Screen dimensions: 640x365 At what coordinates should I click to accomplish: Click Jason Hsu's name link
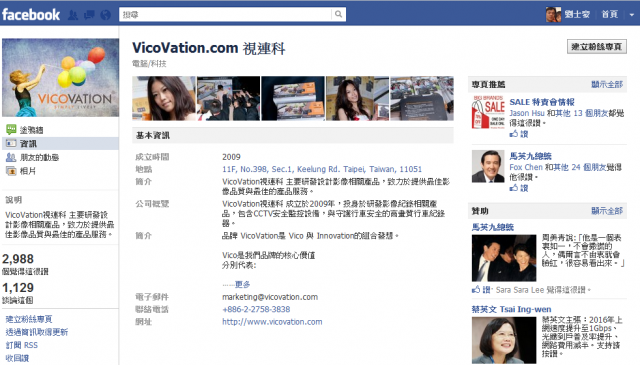pos(527,113)
